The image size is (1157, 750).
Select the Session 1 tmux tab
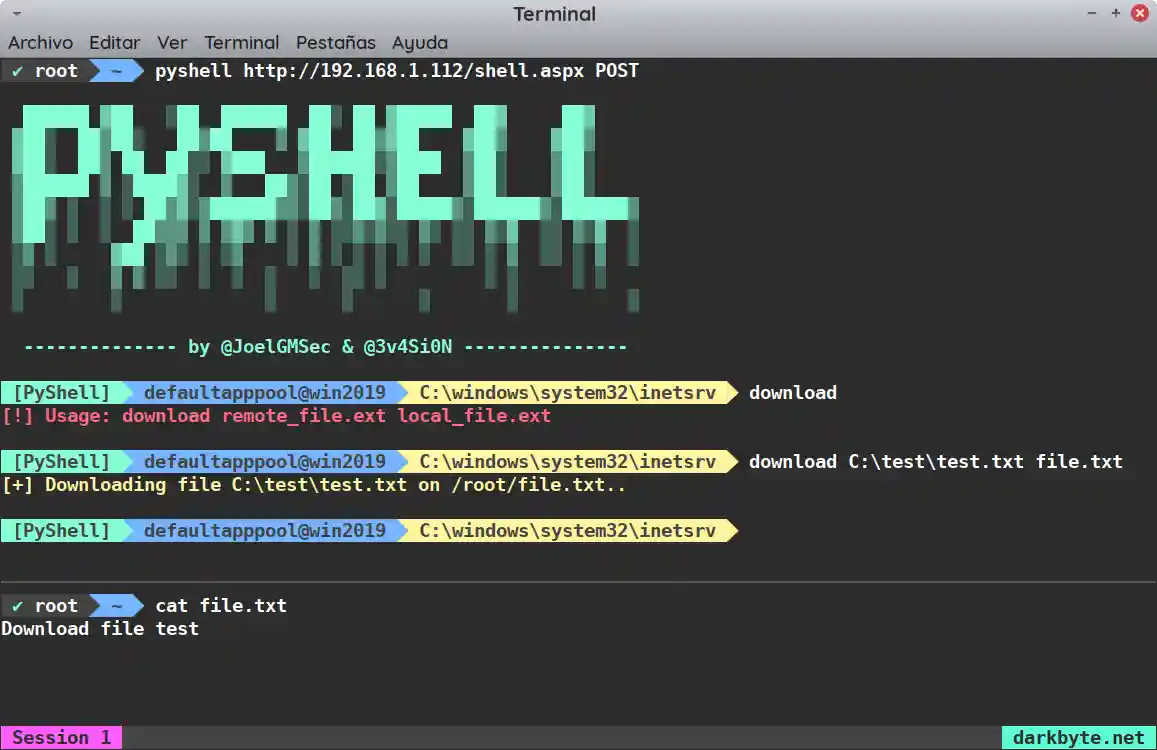pos(61,737)
